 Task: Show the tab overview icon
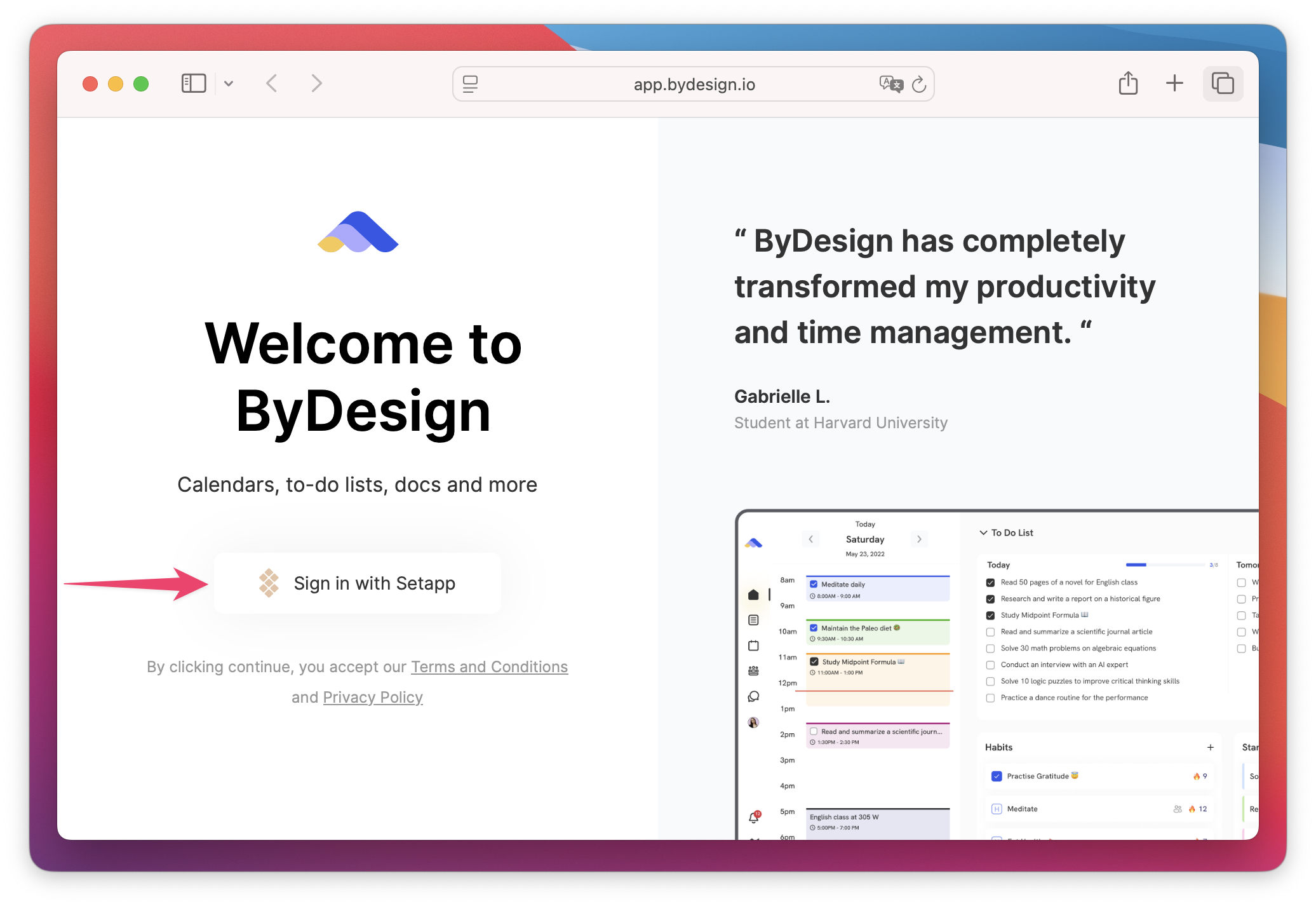coord(1223,83)
